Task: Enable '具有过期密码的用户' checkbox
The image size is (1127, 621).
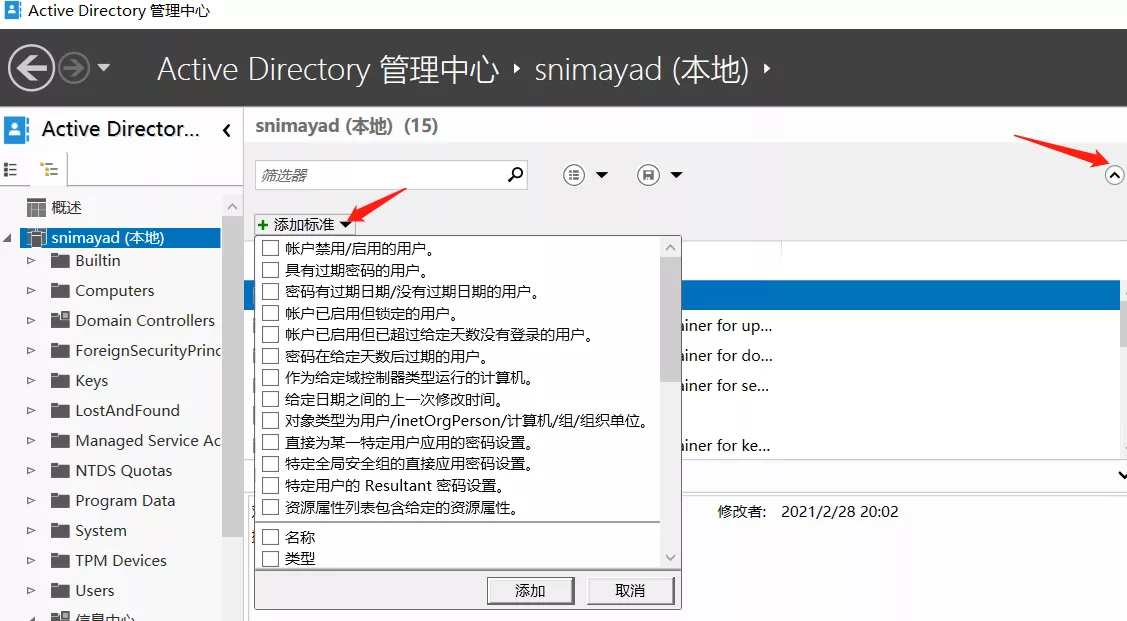Action: point(270,269)
